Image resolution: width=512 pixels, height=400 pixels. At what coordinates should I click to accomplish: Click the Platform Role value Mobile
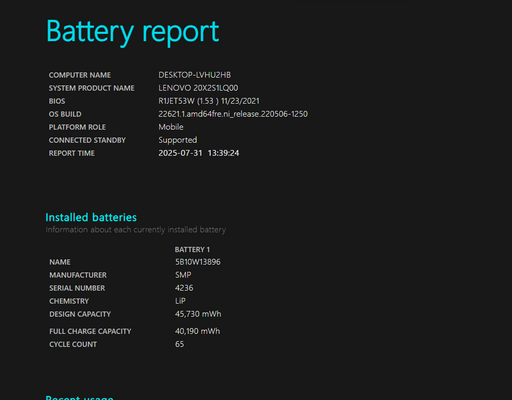pos(171,127)
